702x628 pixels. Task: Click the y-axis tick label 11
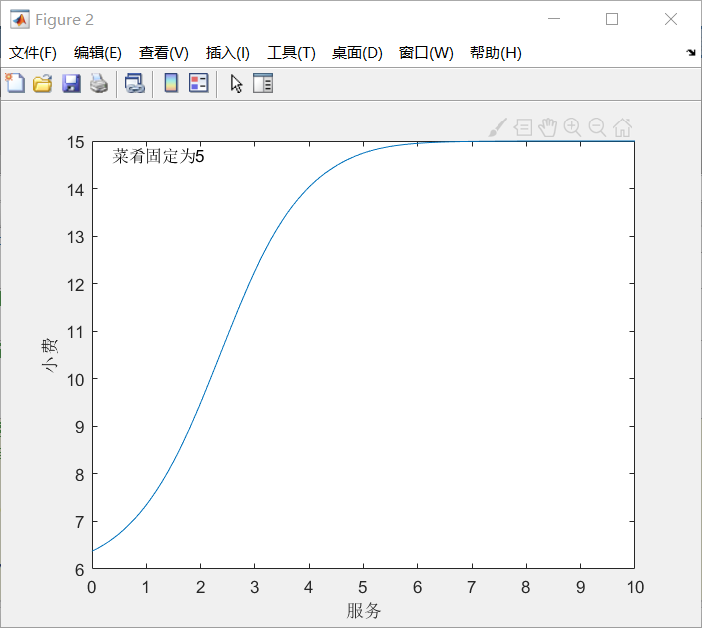[x=76, y=333]
